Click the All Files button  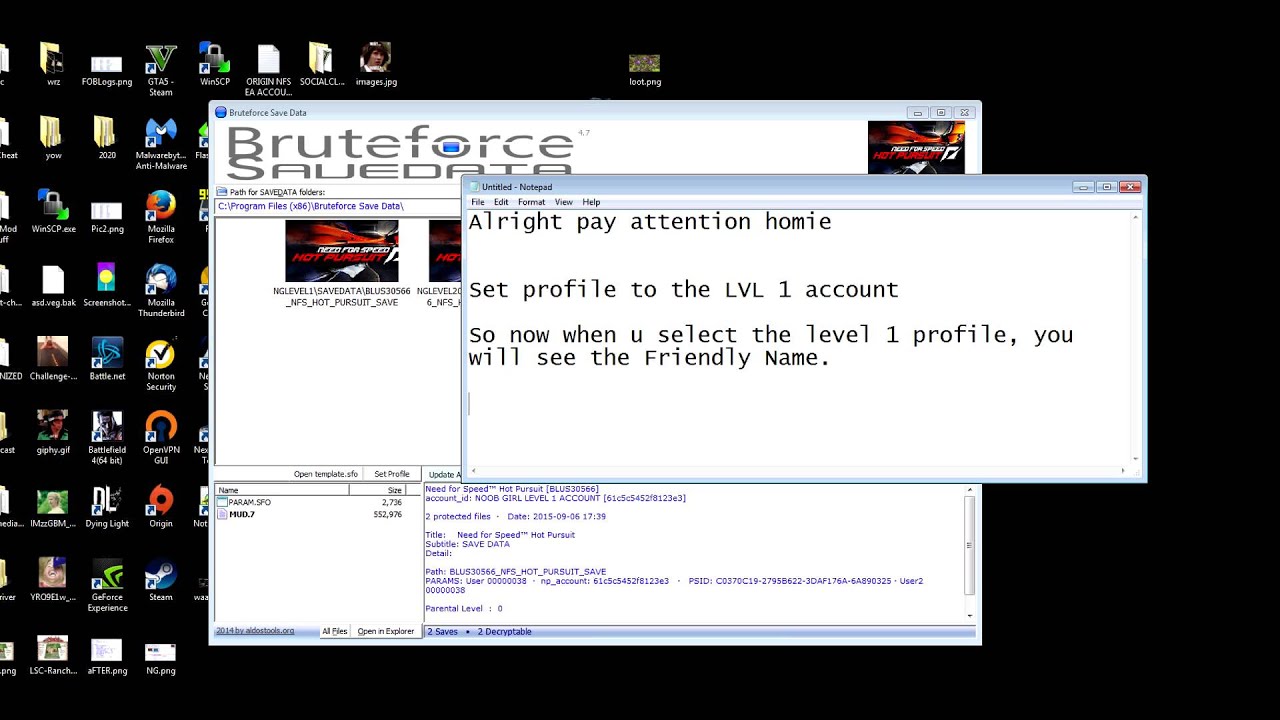tap(334, 631)
